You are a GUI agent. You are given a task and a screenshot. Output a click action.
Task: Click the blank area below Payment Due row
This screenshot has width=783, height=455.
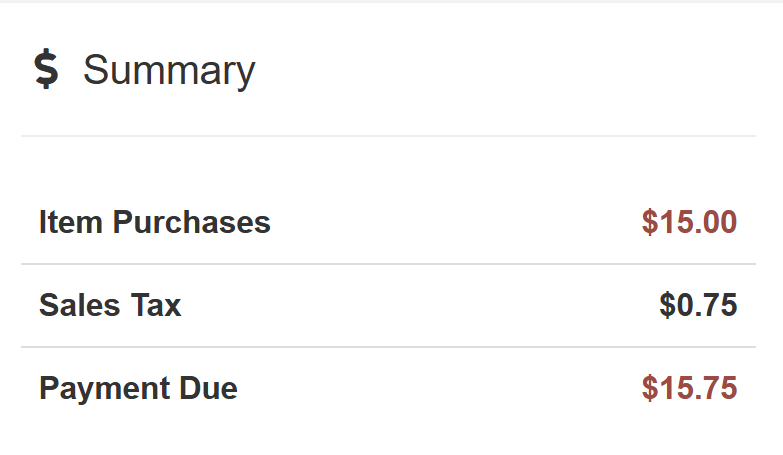388,435
